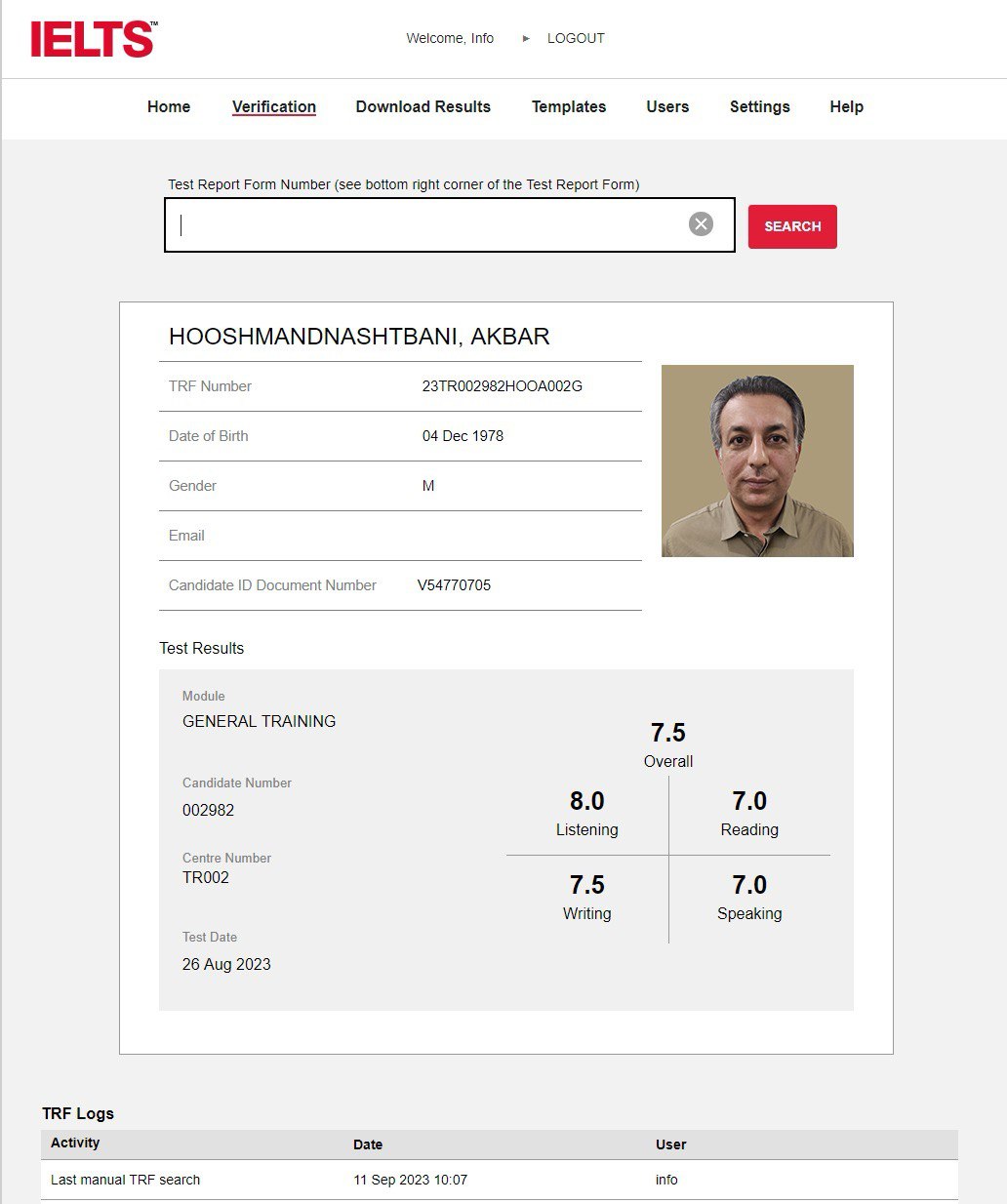
Task: Click the Listening score 8.0
Action: (587, 801)
